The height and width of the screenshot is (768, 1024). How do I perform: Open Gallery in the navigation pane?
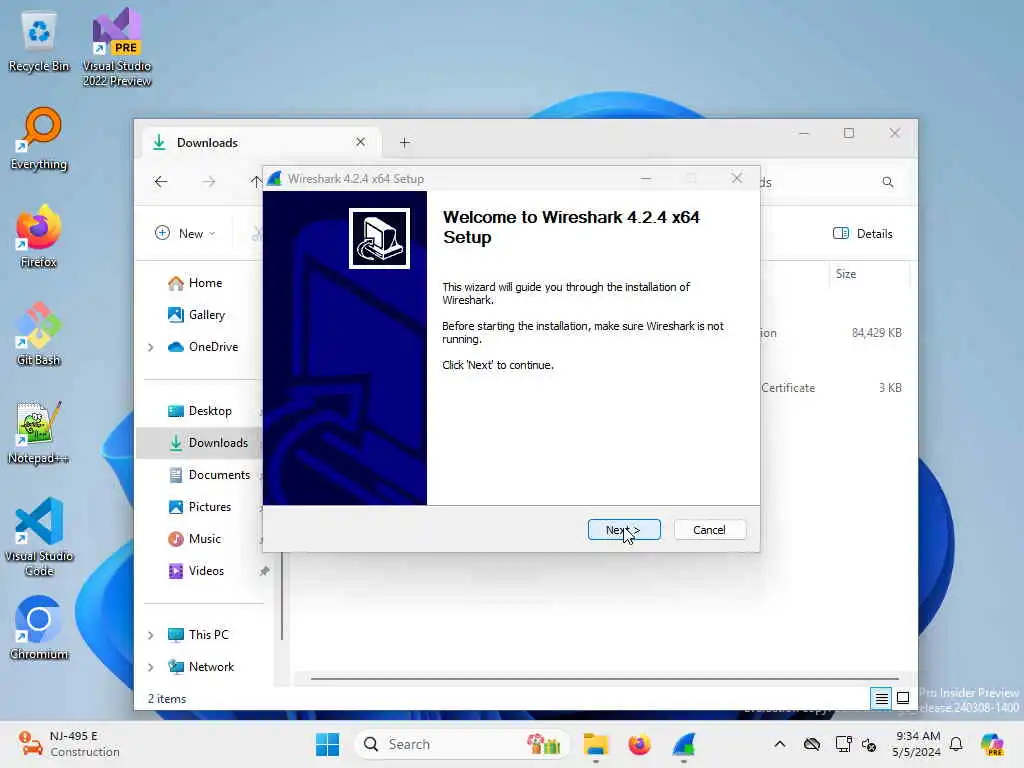pos(197,315)
